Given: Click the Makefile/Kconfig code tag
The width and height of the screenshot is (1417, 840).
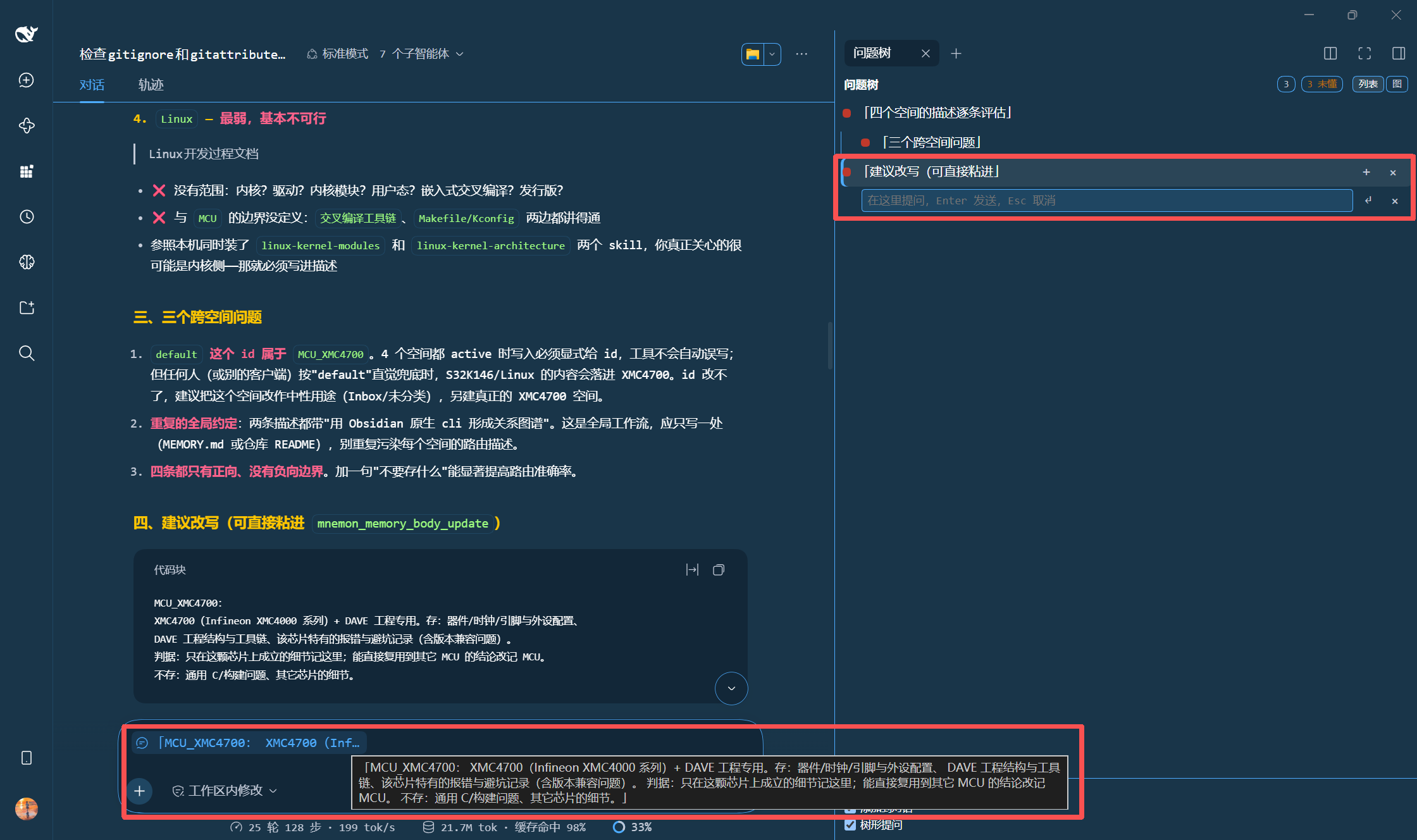Looking at the screenshot, I should click(x=466, y=218).
